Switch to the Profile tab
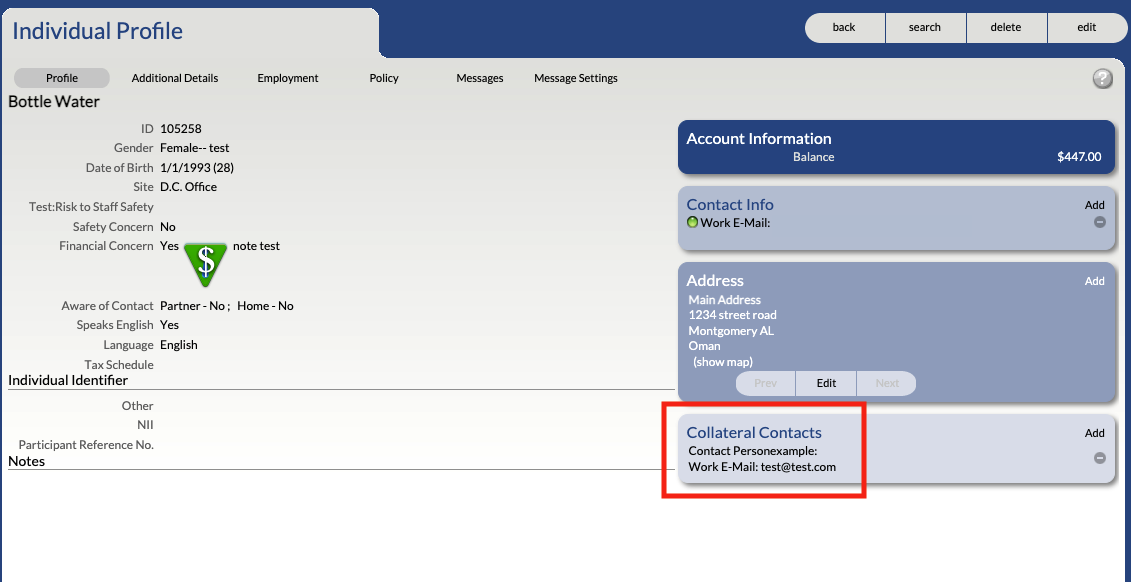The image size is (1131, 582). [x=62, y=78]
